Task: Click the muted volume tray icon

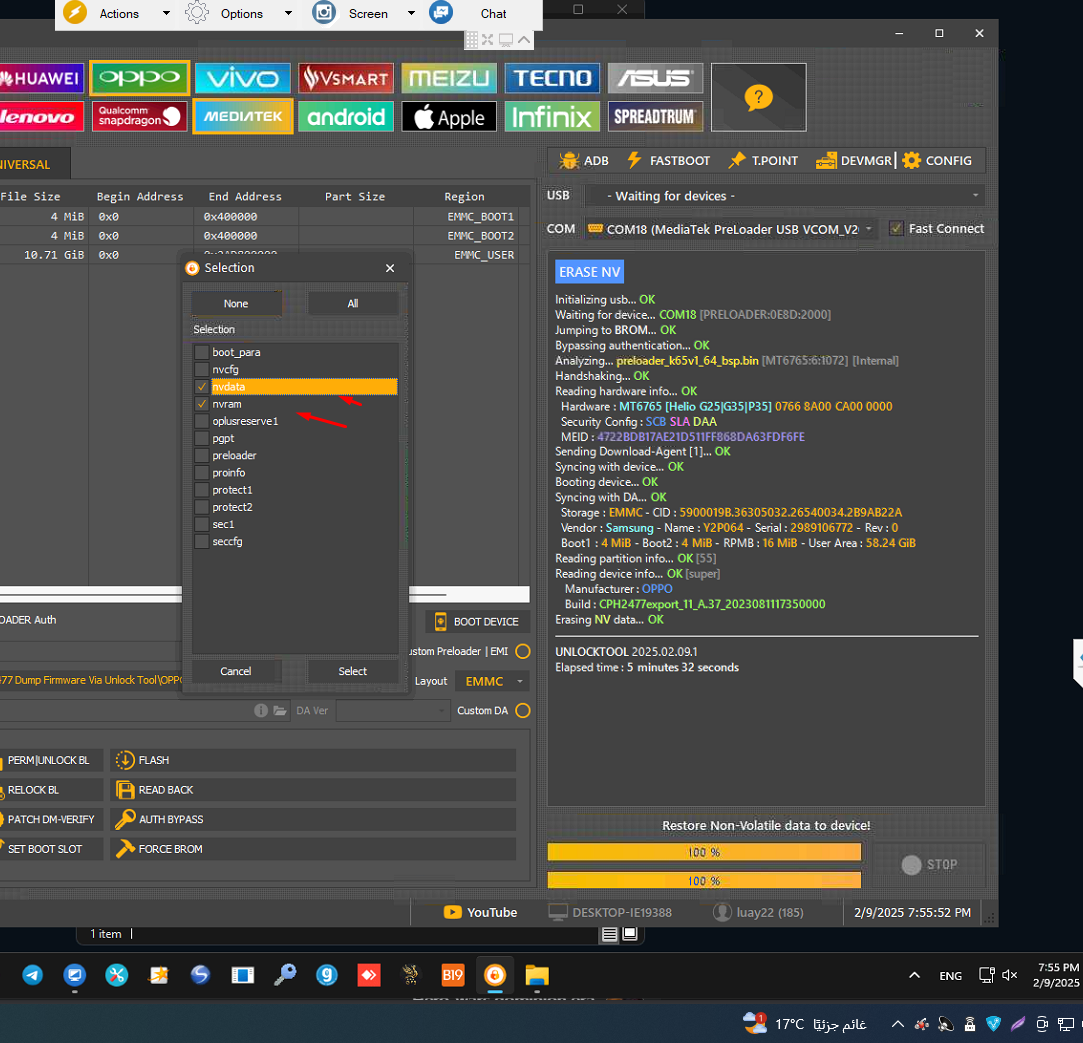Action: [x=1009, y=975]
